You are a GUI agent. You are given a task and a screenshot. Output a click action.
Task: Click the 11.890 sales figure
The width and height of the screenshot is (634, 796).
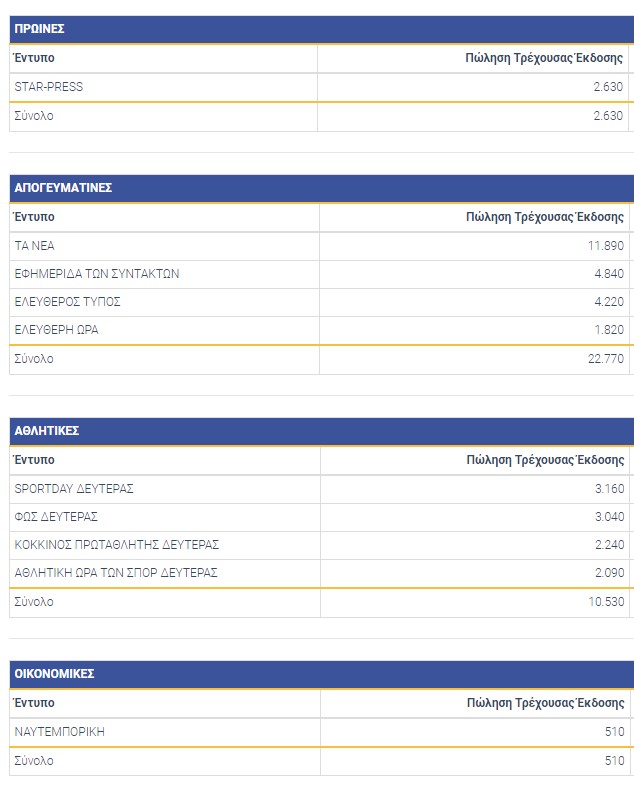pyautogui.click(x=606, y=246)
